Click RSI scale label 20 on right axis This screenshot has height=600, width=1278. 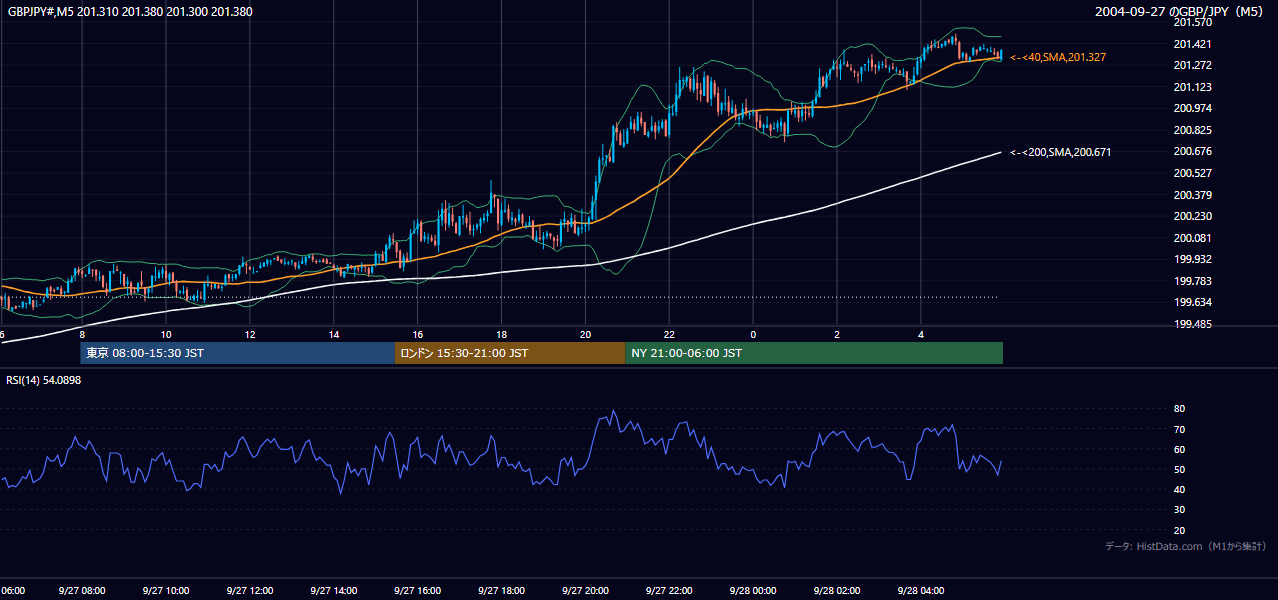click(1179, 530)
